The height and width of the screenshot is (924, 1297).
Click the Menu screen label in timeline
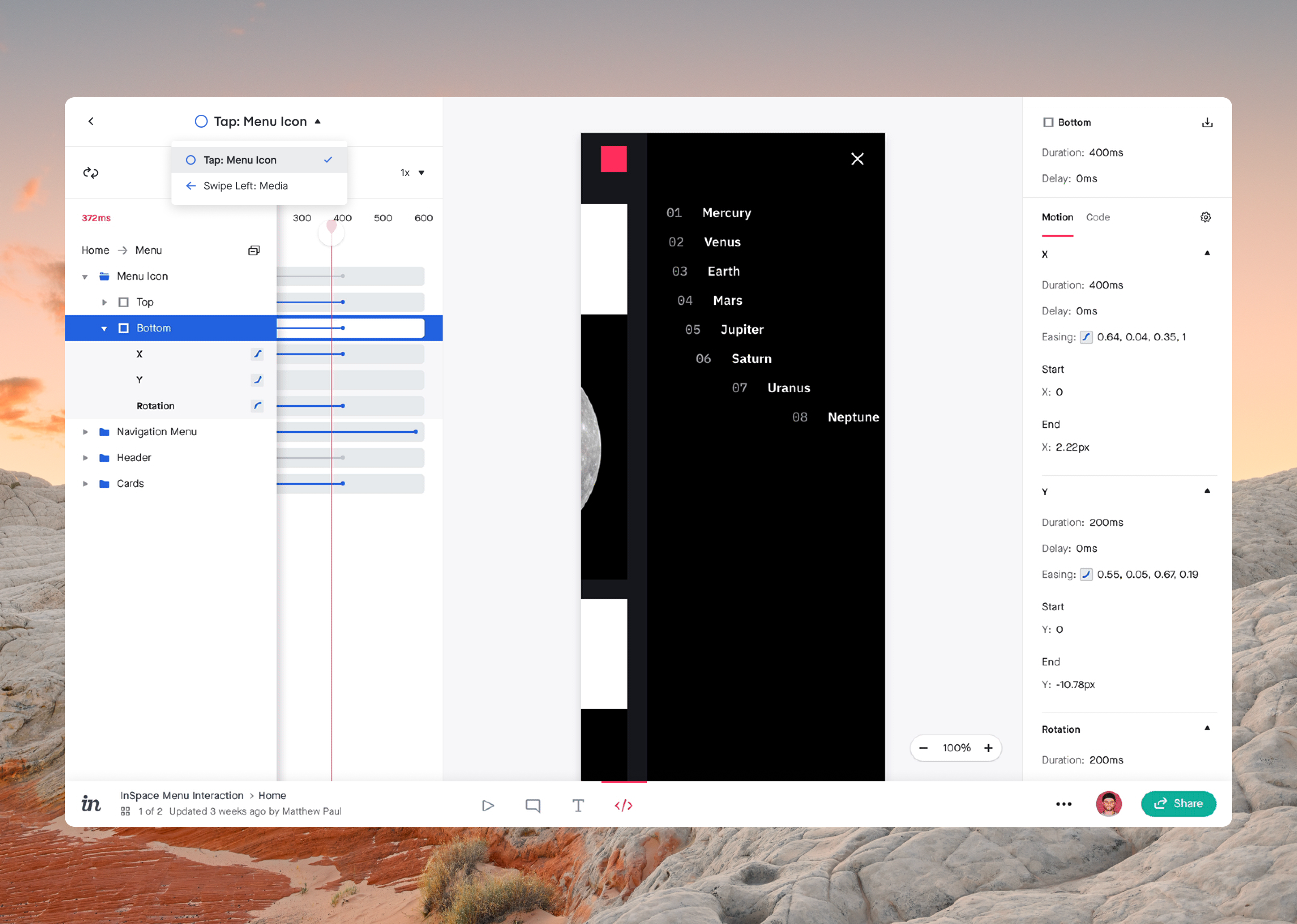148,250
